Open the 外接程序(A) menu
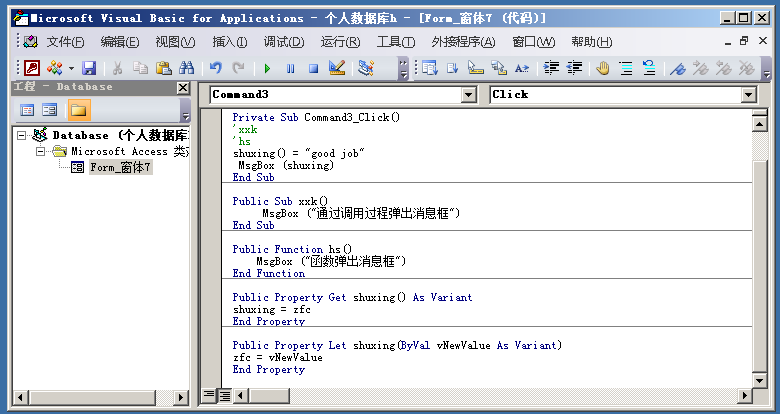 pos(463,42)
